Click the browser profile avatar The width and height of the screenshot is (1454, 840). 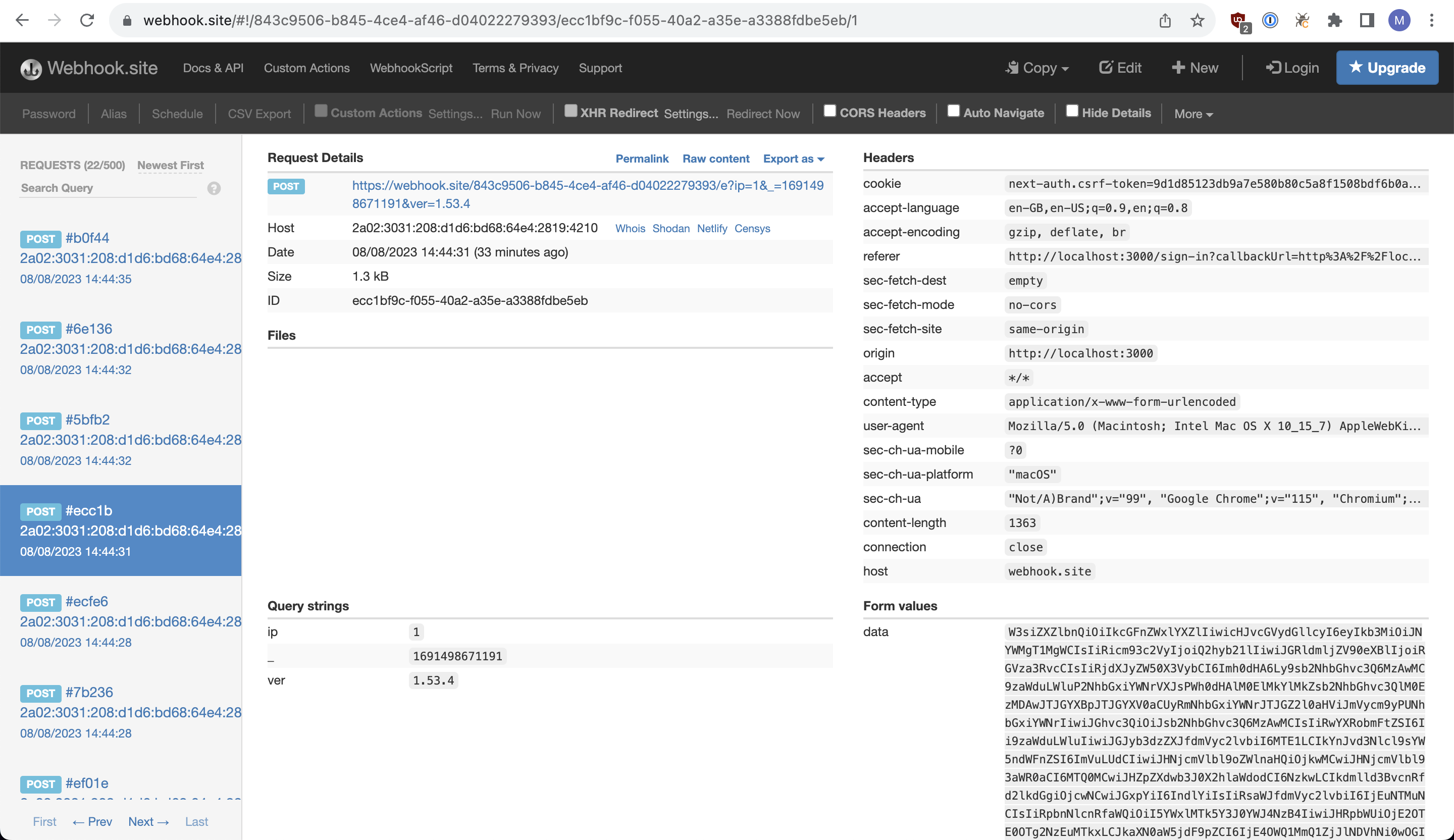tap(1399, 20)
